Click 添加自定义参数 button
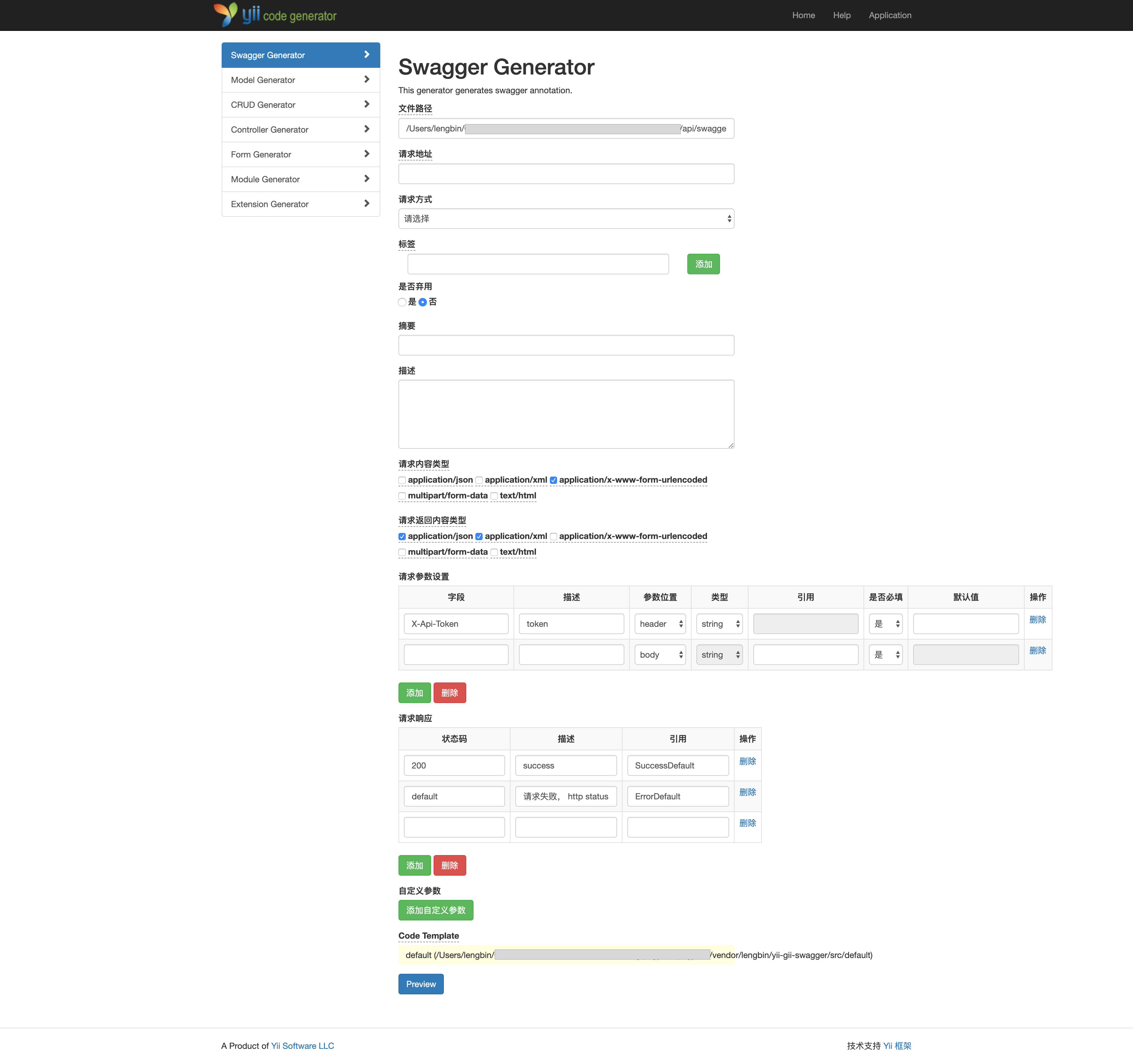The height and width of the screenshot is (1064, 1133). click(x=435, y=911)
